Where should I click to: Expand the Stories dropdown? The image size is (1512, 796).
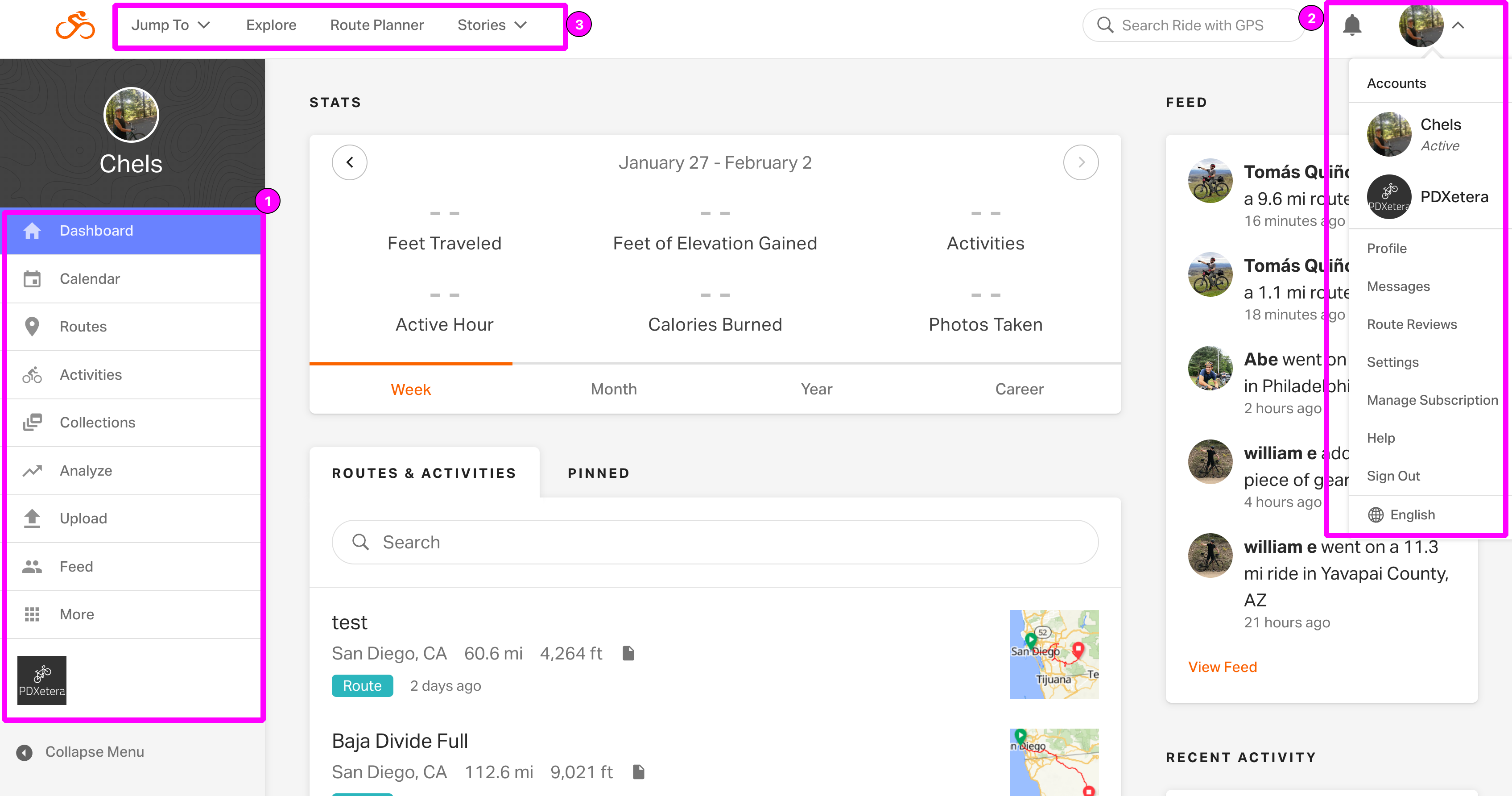pyautogui.click(x=492, y=25)
